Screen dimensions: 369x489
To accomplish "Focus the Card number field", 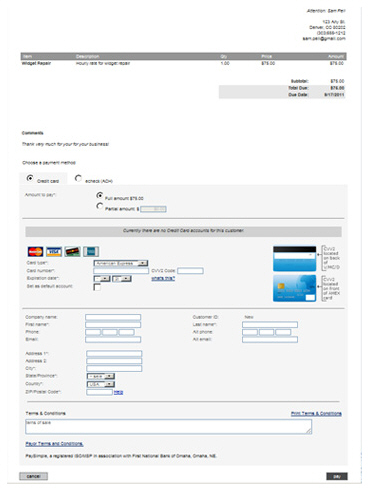I will [x=121, y=271].
